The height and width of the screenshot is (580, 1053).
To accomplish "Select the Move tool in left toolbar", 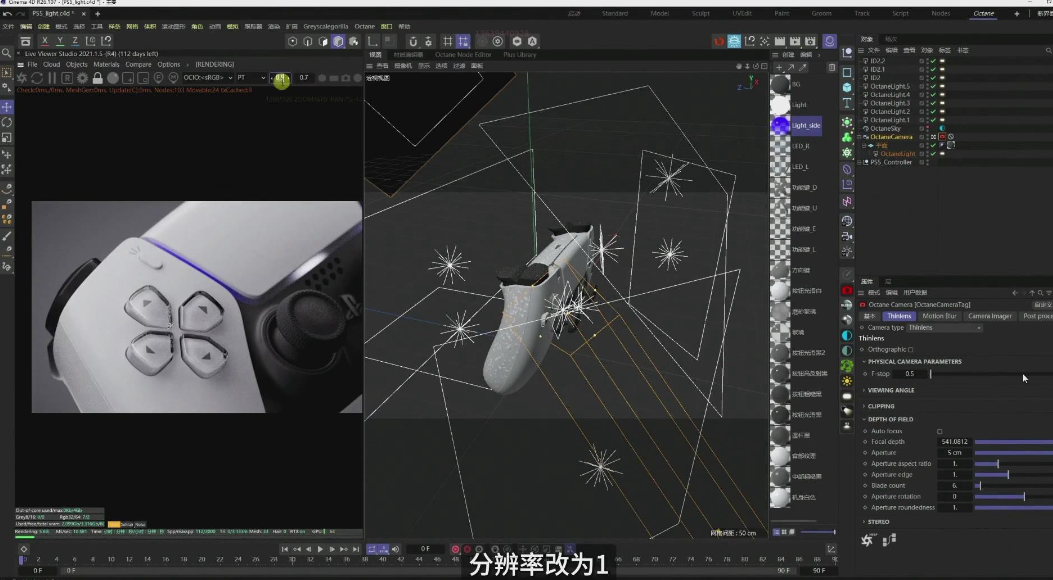I will (x=7, y=107).
